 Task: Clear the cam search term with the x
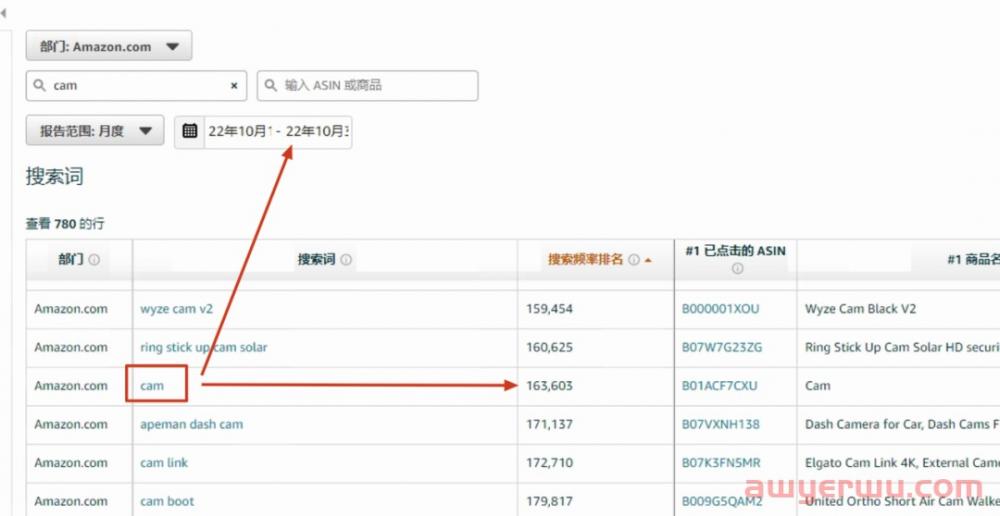[234, 85]
